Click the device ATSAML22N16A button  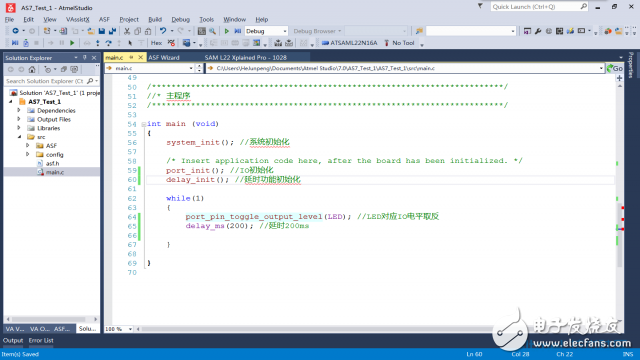point(349,43)
